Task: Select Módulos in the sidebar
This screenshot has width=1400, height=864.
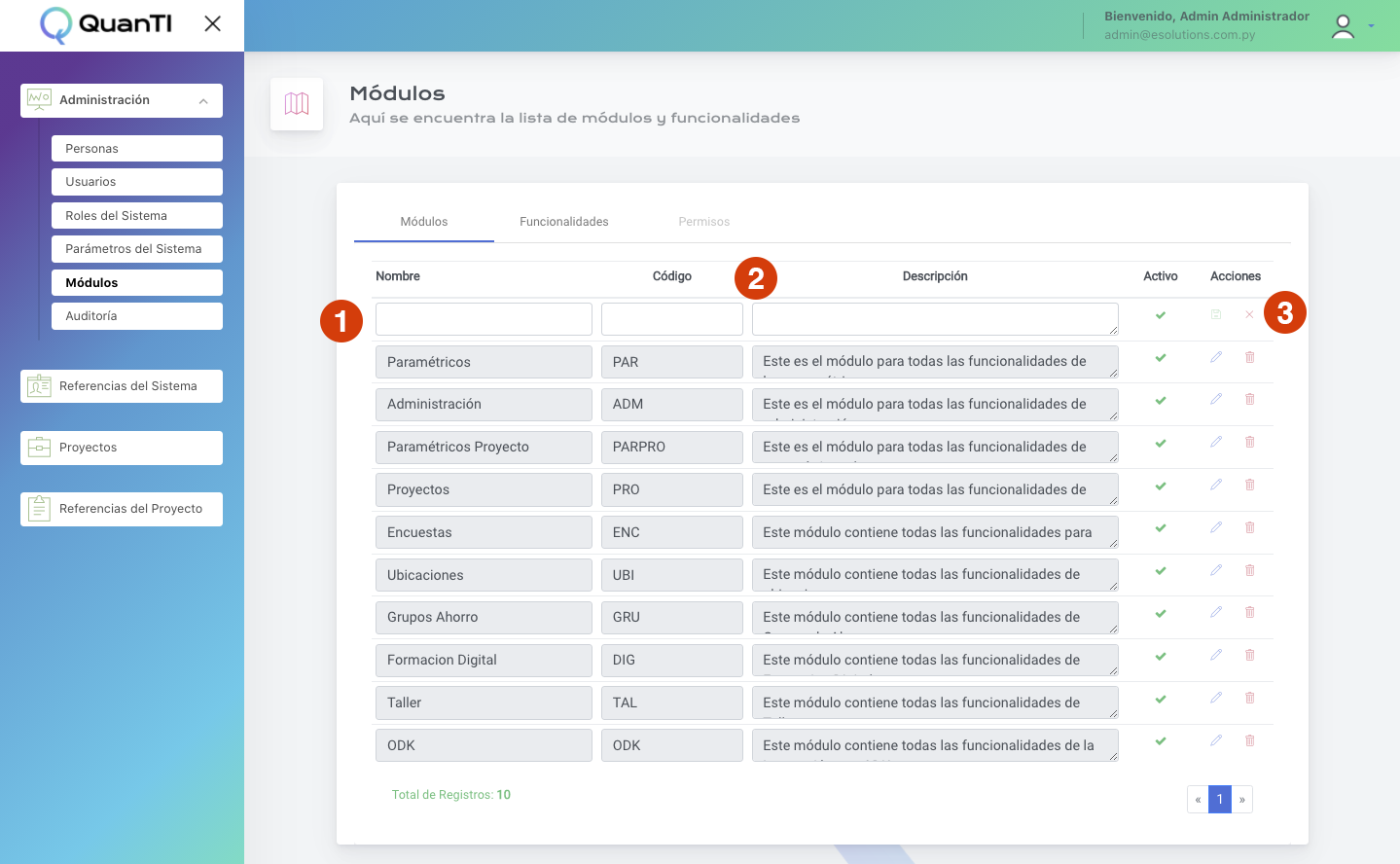Action: pos(137,283)
